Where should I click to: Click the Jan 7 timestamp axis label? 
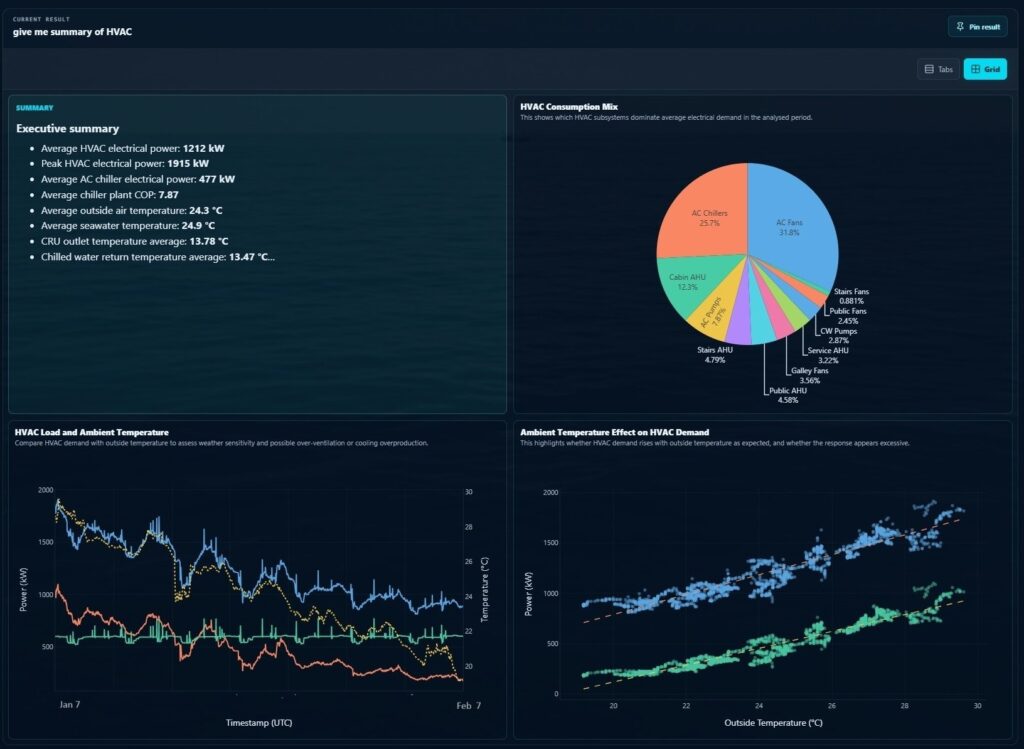click(69, 705)
